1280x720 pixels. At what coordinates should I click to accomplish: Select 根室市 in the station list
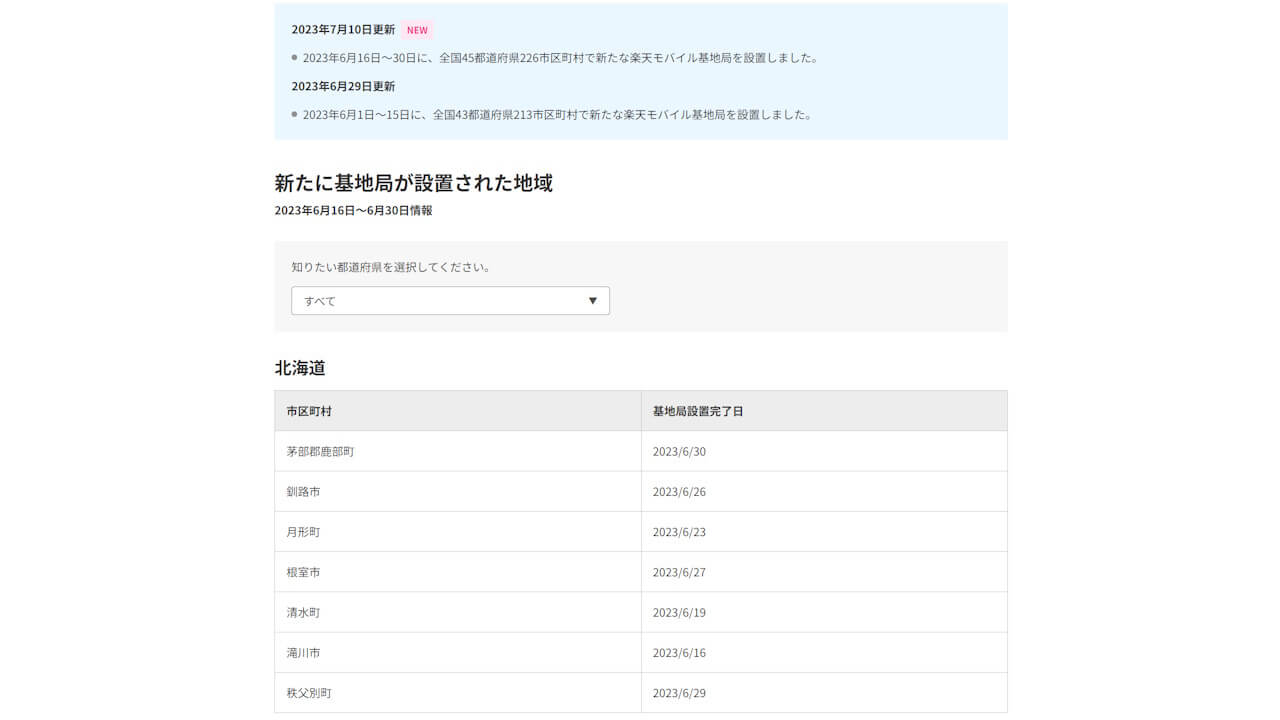302,571
